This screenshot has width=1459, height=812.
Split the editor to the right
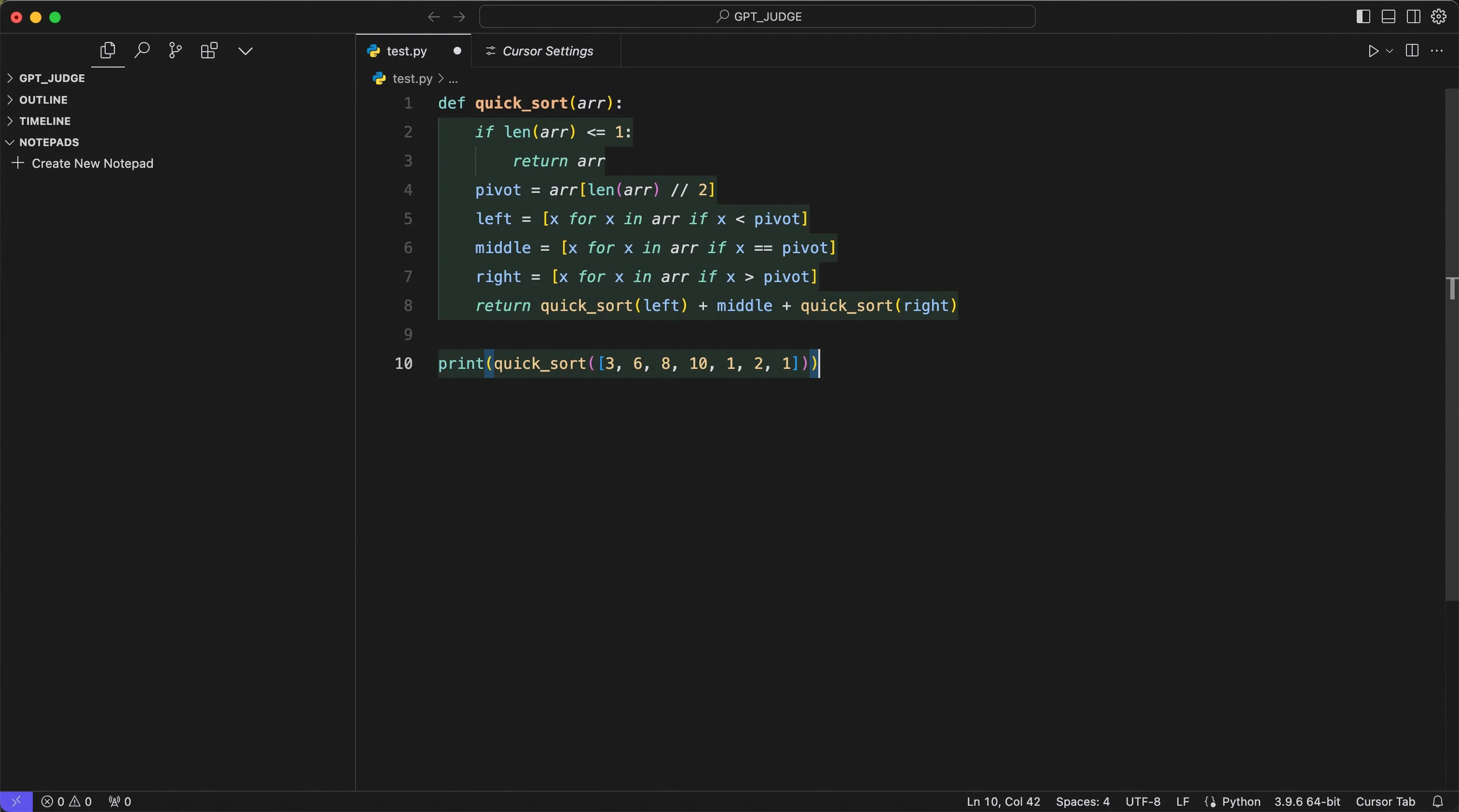1412,51
